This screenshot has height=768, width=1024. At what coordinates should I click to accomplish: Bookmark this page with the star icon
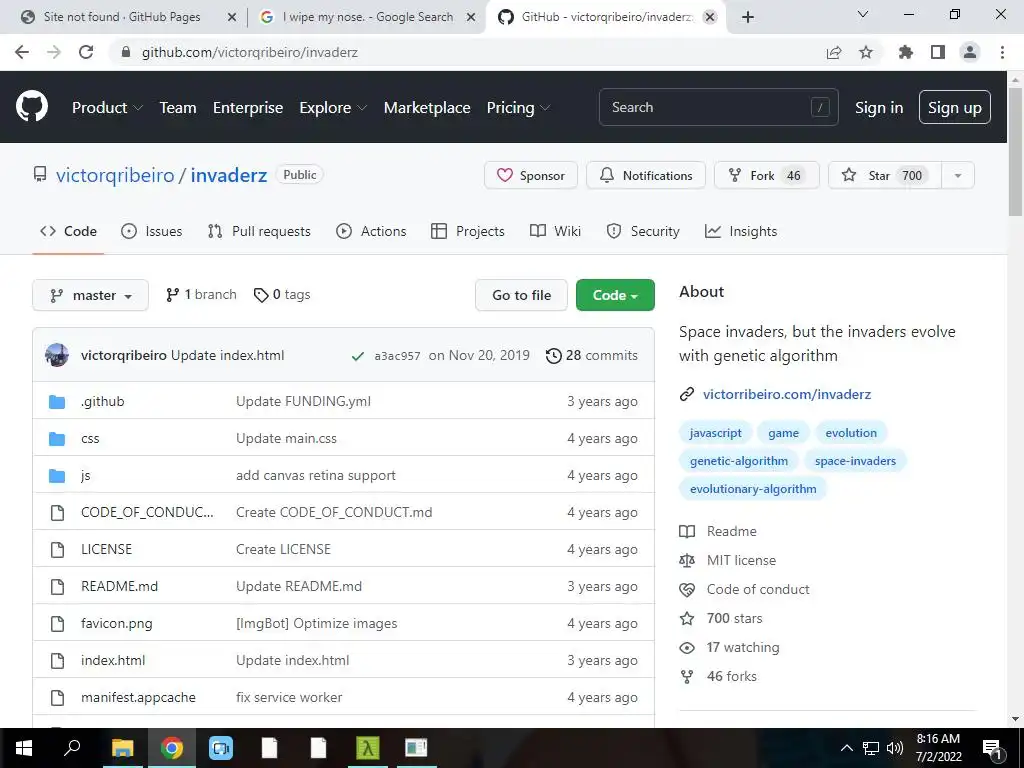pos(866,52)
